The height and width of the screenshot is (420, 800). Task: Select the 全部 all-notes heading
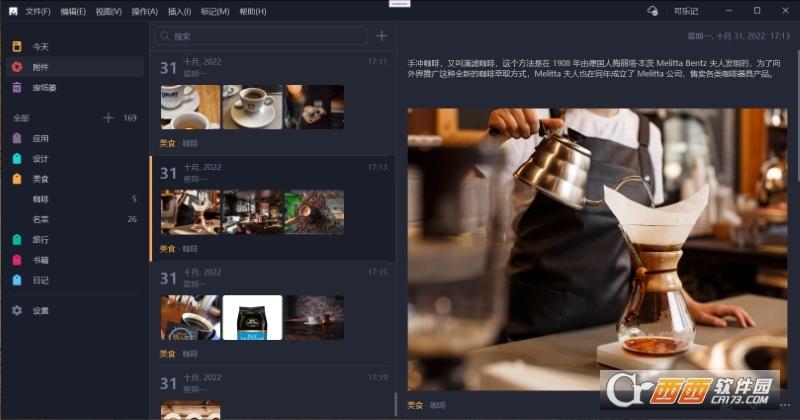[21, 118]
